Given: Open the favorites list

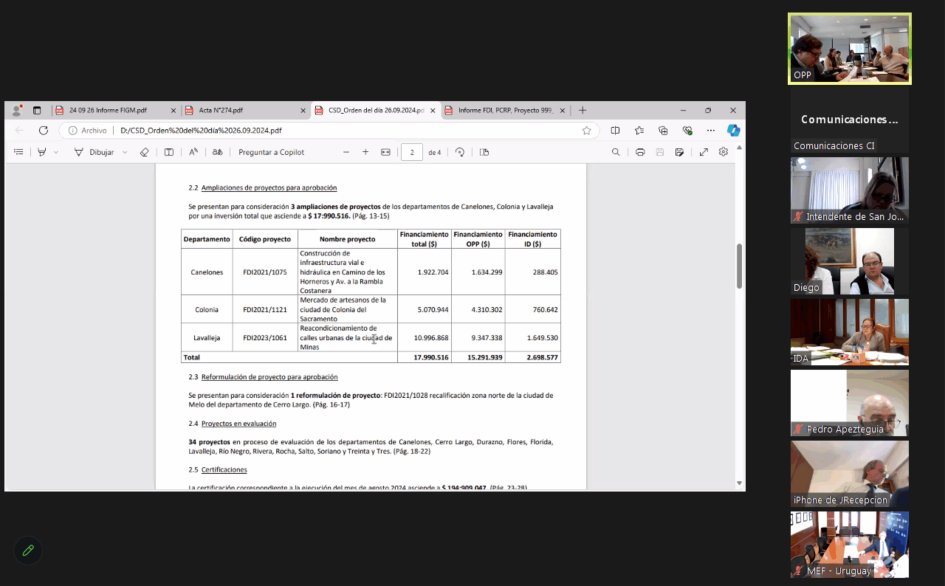Looking at the screenshot, I should 639,130.
